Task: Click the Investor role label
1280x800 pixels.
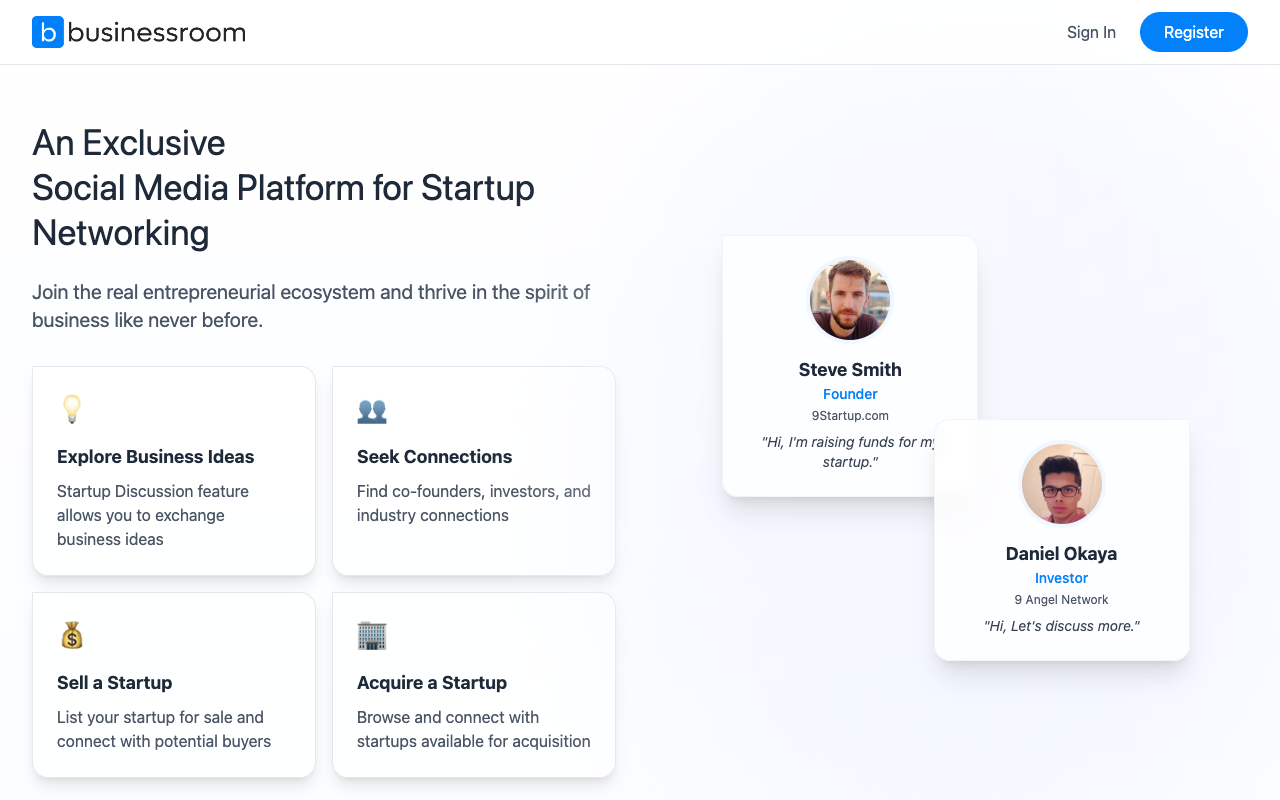Action: pyautogui.click(x=1061, y=578)
